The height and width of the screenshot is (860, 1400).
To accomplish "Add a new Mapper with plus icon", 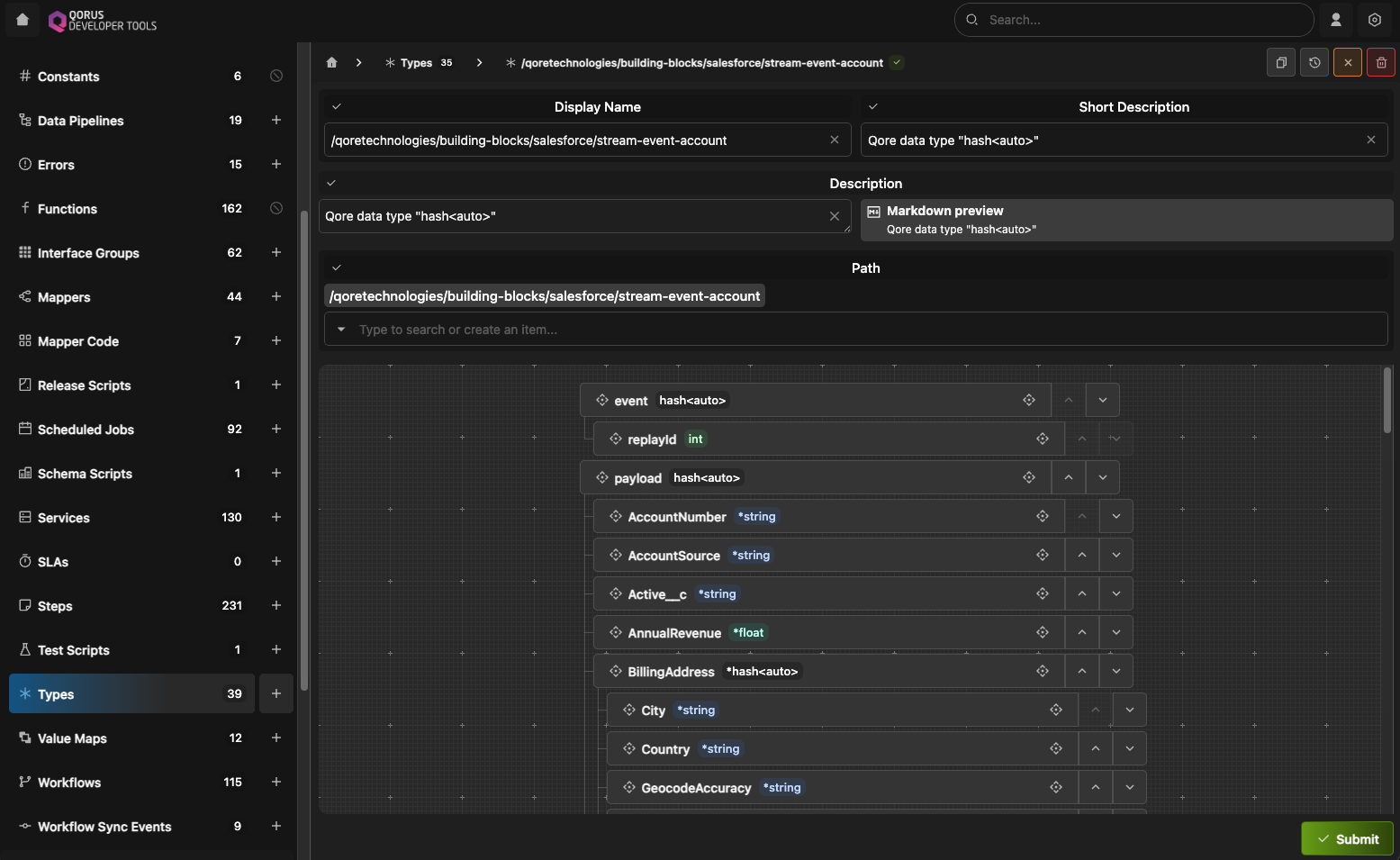I will [276, 296].
